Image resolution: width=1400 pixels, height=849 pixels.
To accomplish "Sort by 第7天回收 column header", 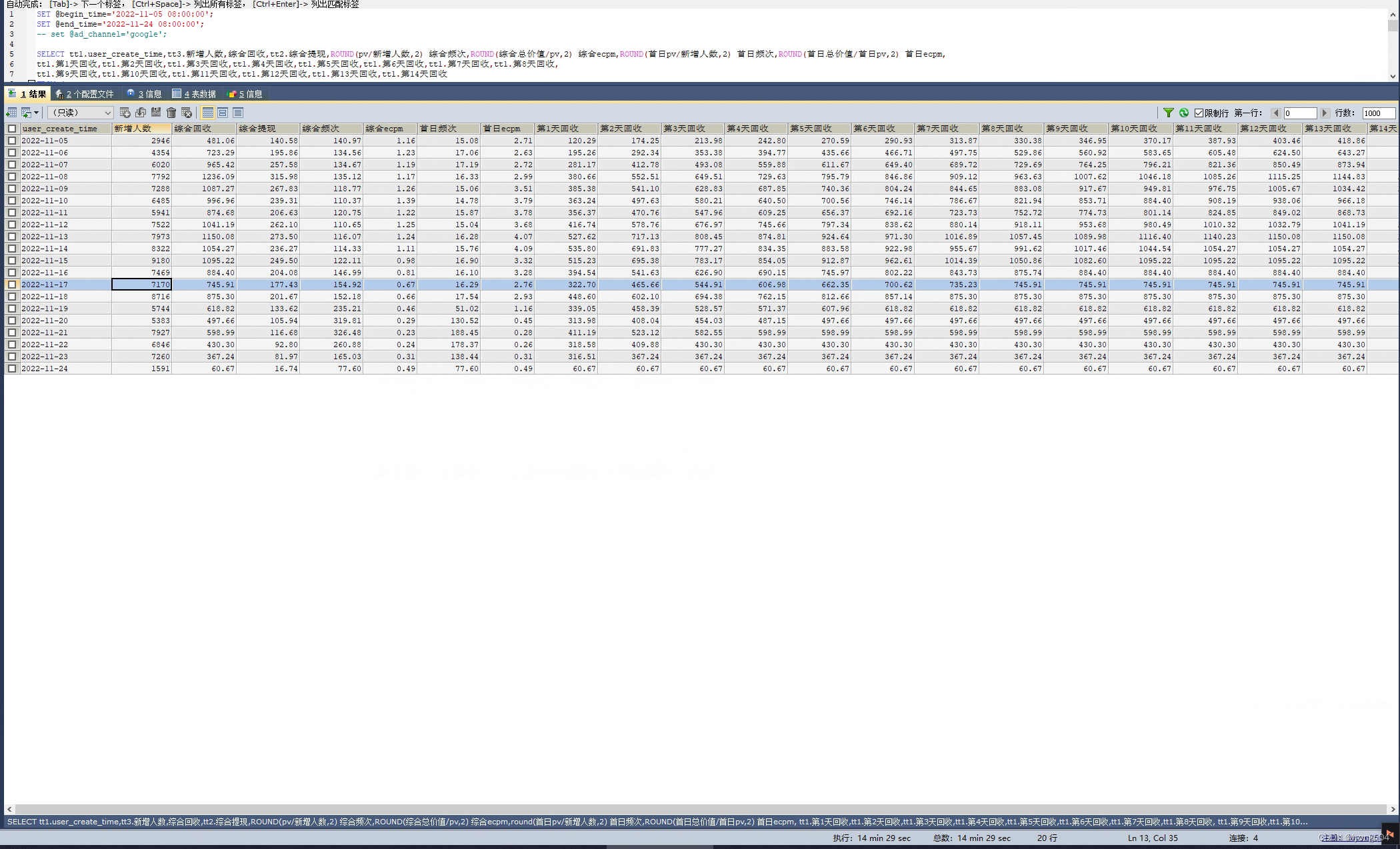I will coord(947,129).
